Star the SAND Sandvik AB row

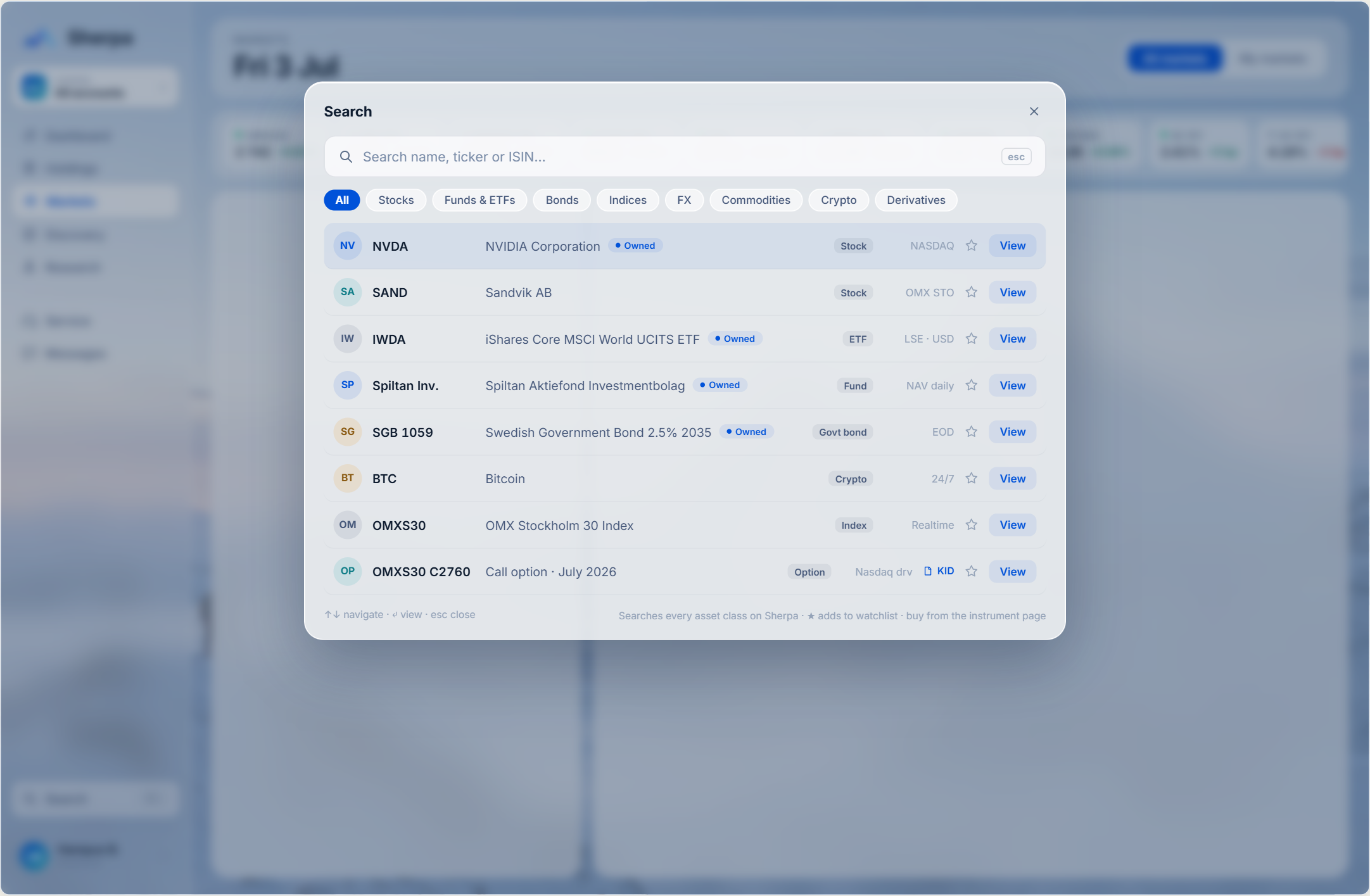(x=971, y=292)
